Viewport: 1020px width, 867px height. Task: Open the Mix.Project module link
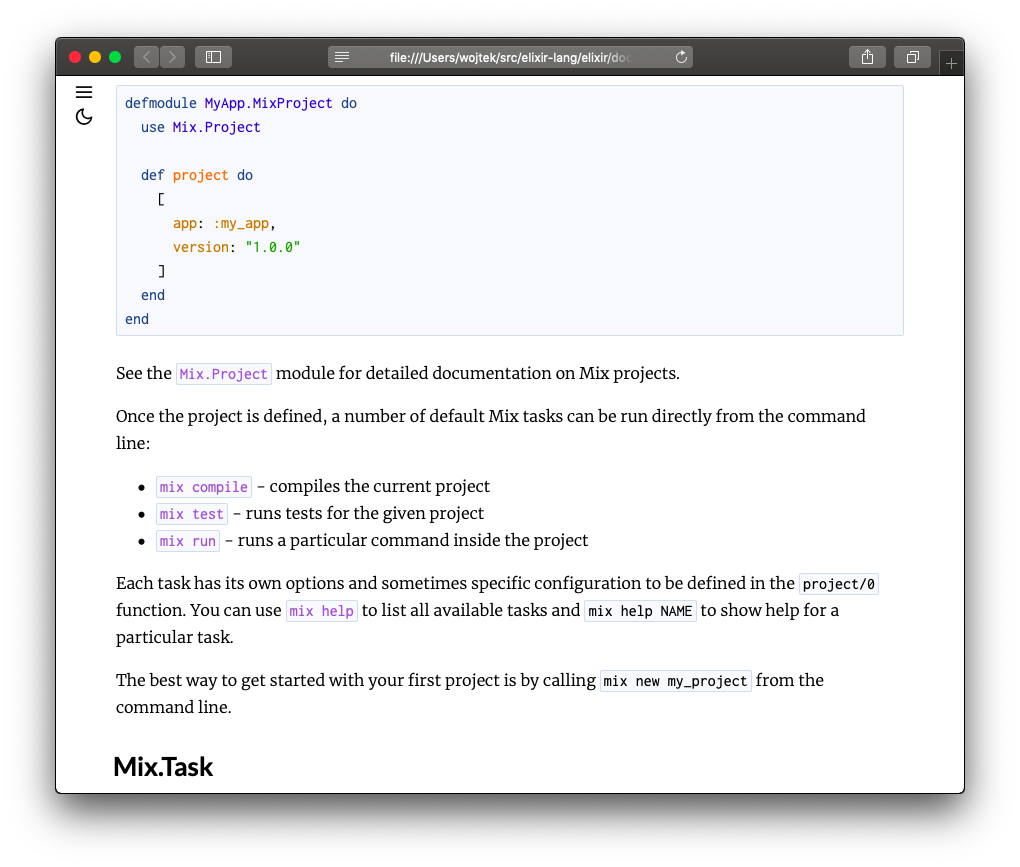(224, 374)
